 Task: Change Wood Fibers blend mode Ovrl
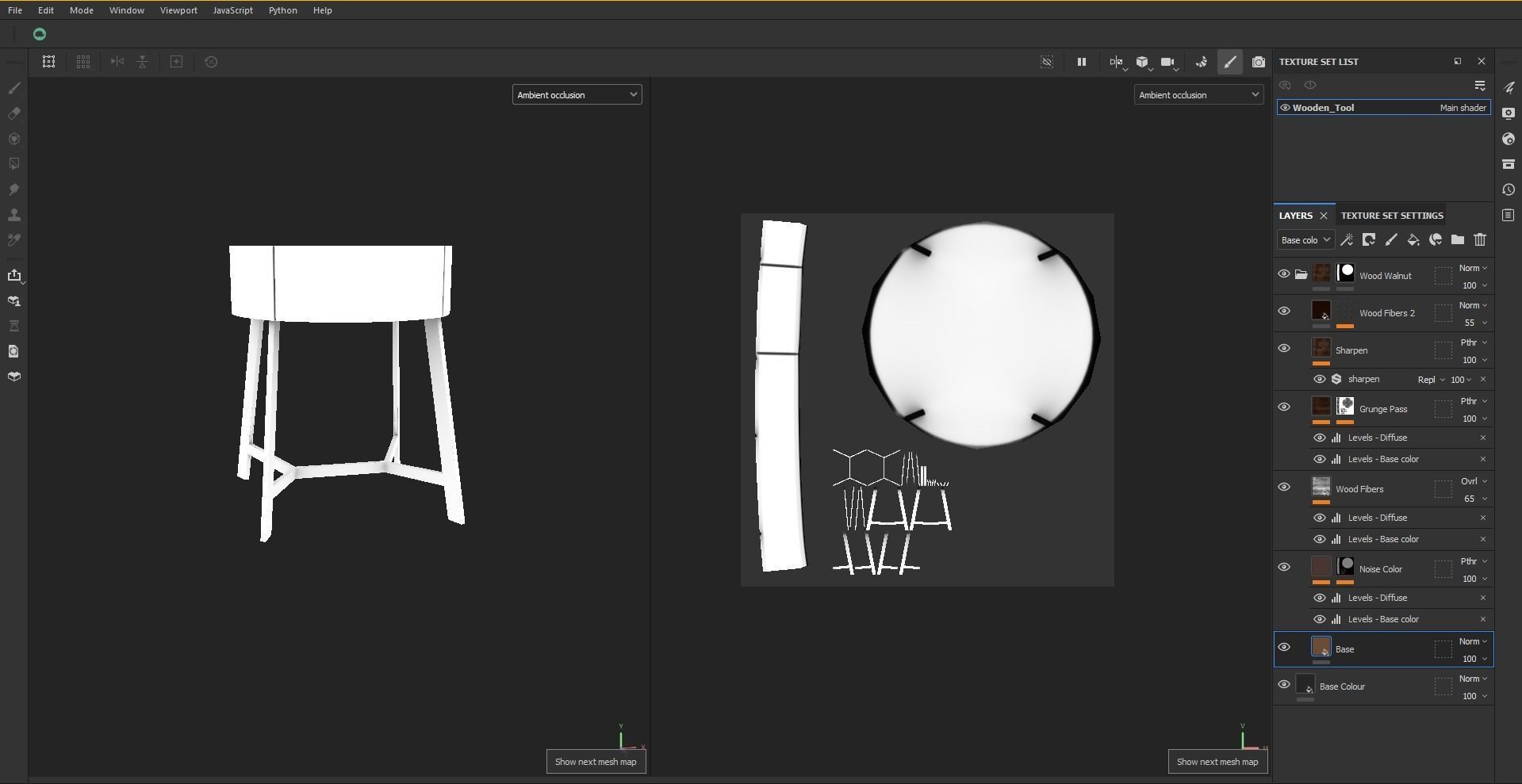tap(1473, 481)
